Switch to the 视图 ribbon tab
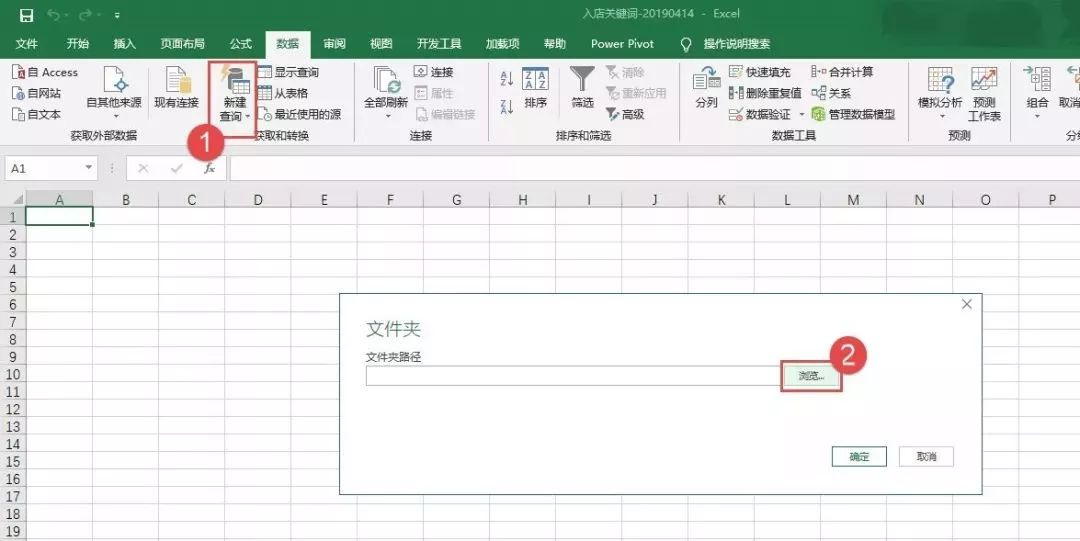 (381, 43)
